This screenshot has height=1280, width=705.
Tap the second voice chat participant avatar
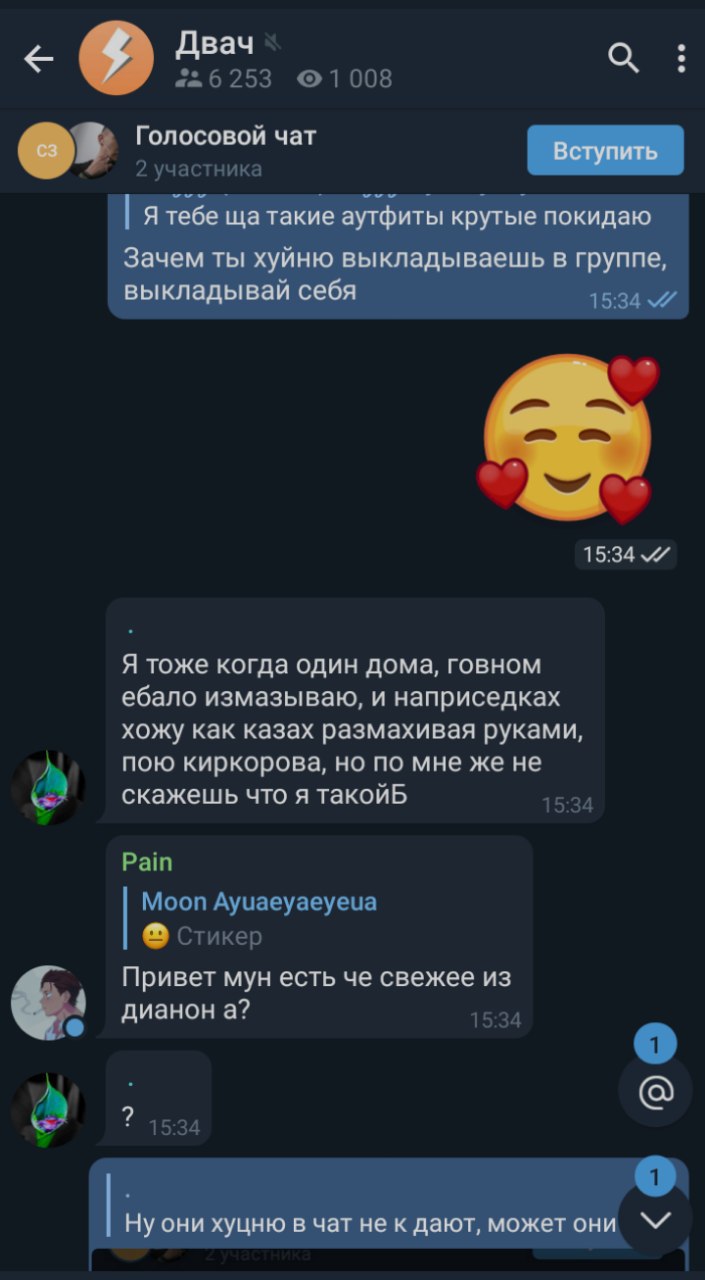click(94, 151)
